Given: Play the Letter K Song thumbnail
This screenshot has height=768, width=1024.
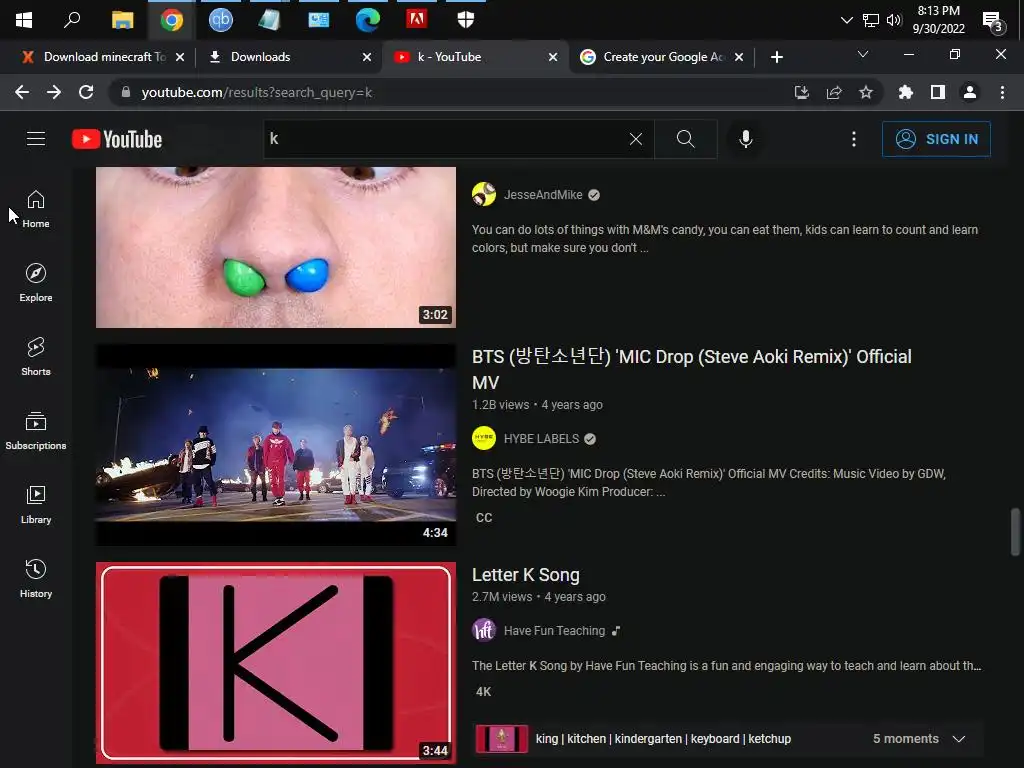Looking at the screenshot, I should [276, 663].
